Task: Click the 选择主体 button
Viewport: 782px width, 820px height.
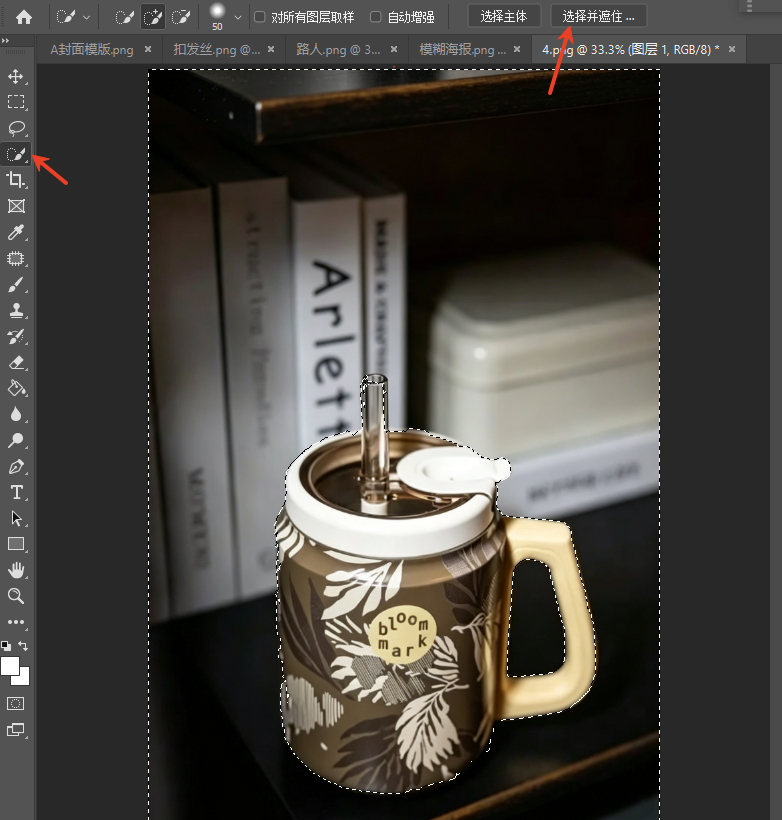Action: point(504,17)
